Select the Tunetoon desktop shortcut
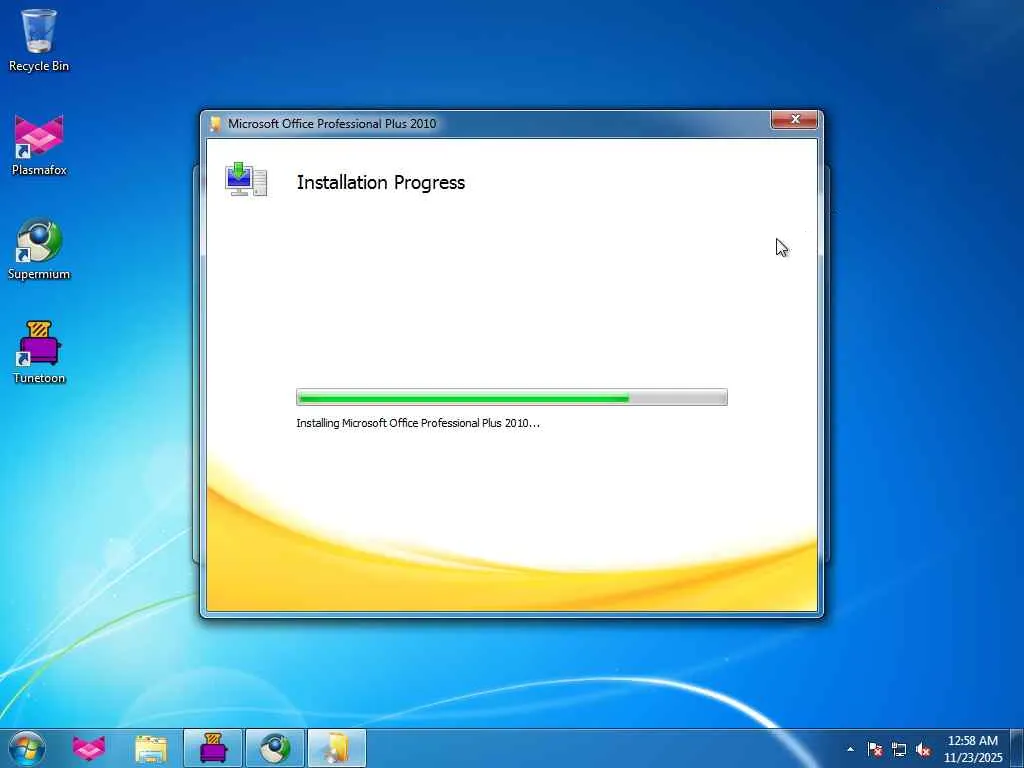 (39, 352)
